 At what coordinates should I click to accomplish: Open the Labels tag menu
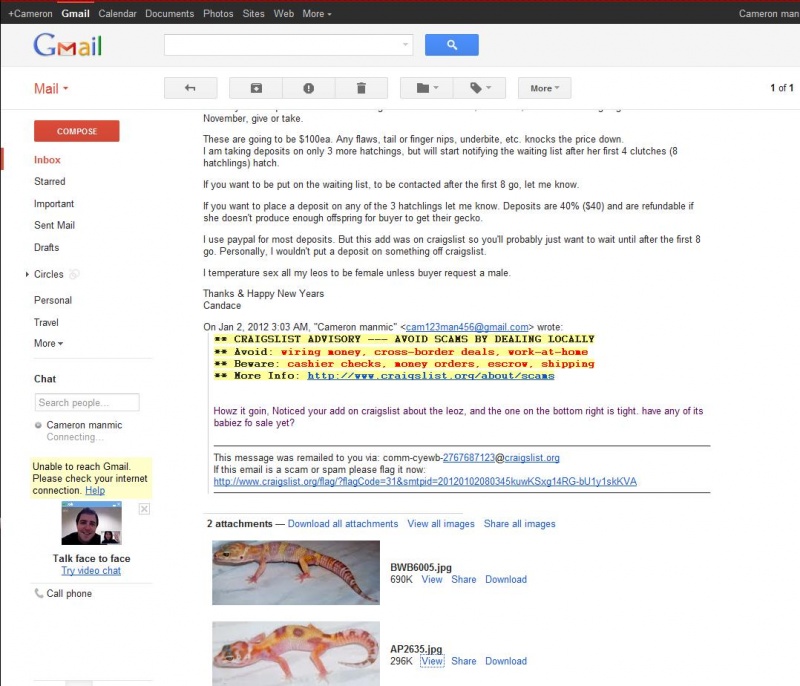480,88
